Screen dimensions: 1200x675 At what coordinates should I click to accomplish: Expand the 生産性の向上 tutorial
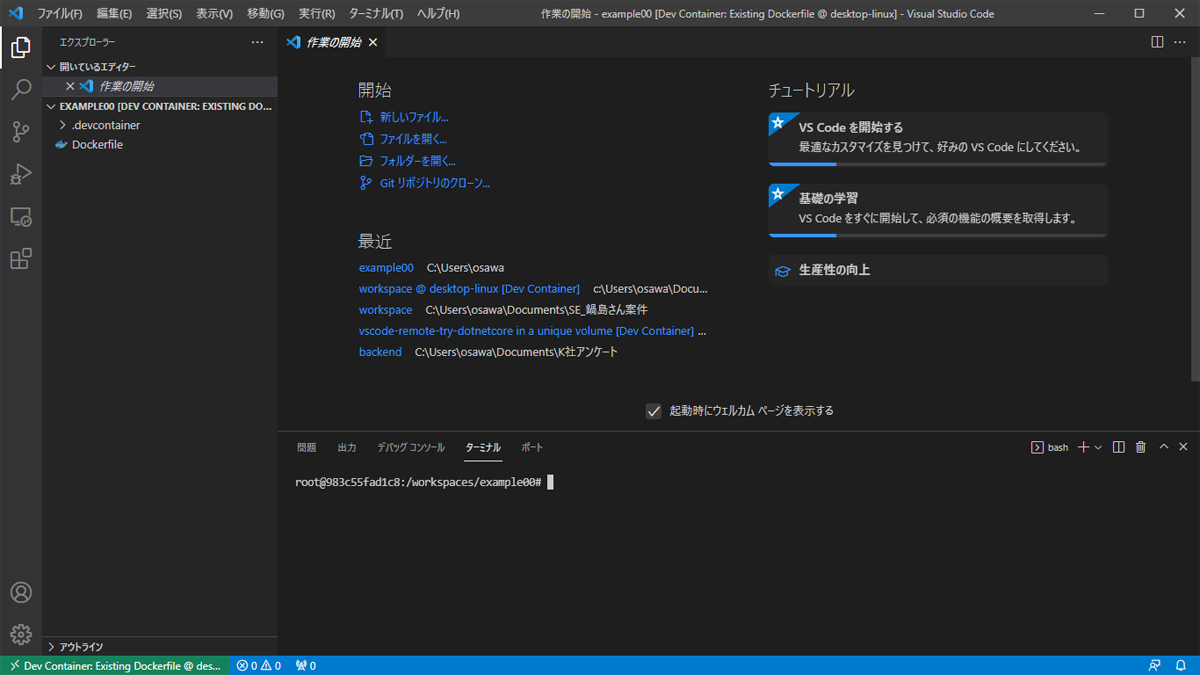pos(938,270)
